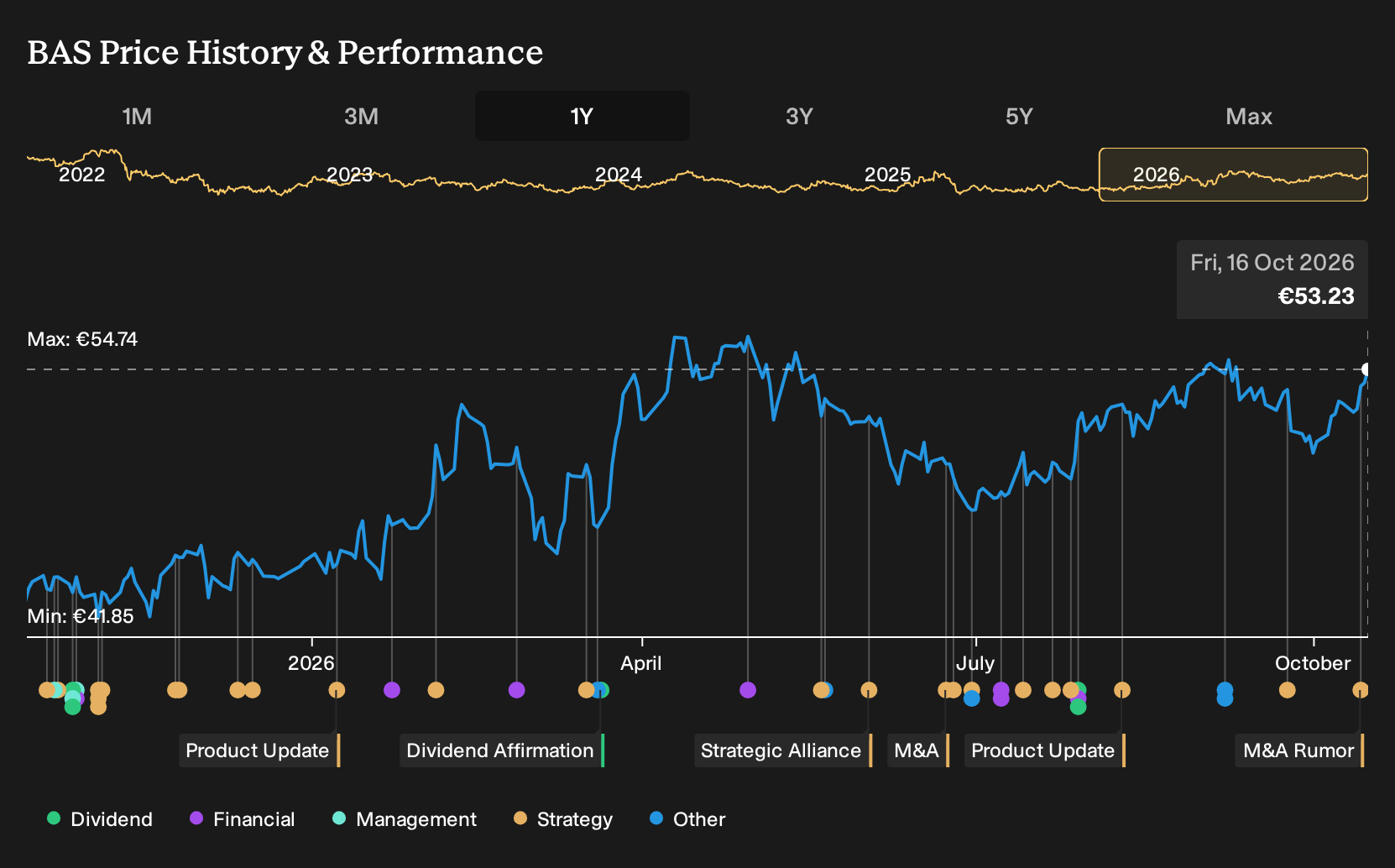Image resolution: width=1395 pixels, height=868 pixels.
Task: Open the first Product Update label near 2026
Action: [259, 750]
